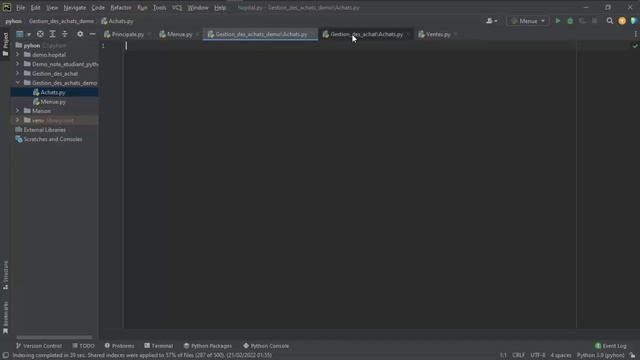Click the Debug bug icon

click(x=570, y=21)
